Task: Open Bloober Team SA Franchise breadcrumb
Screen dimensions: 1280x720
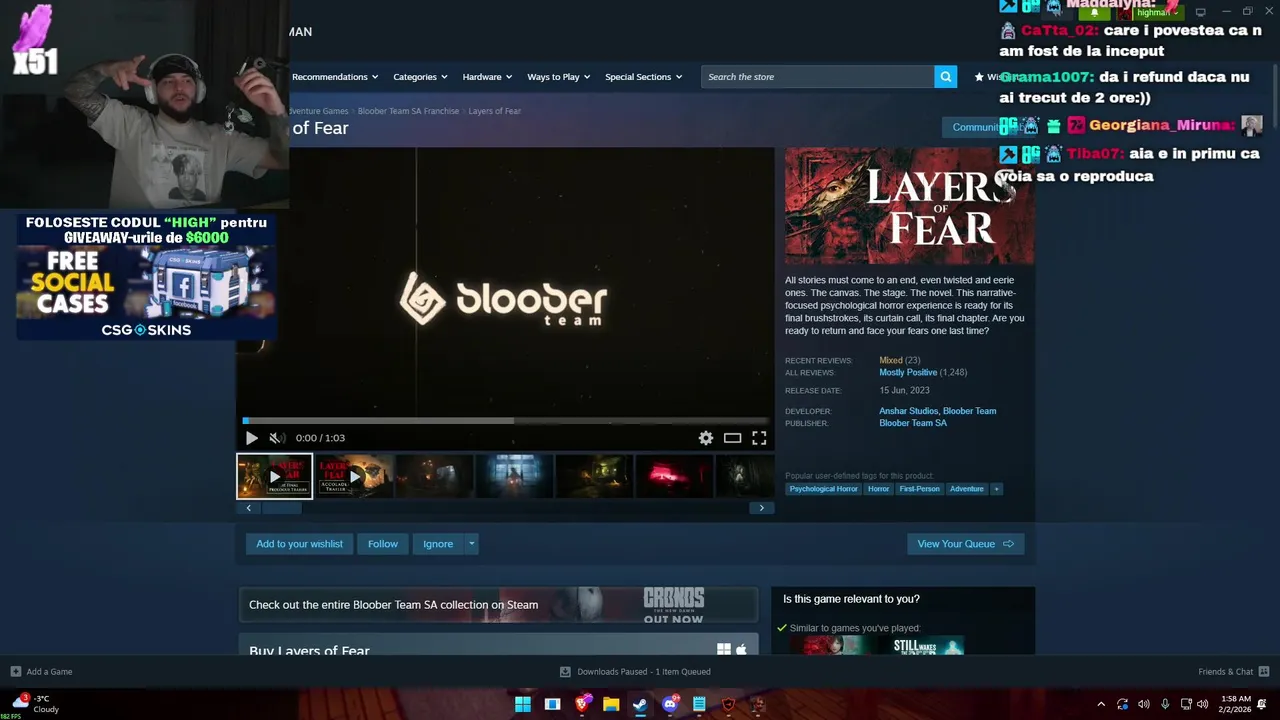Action: (x=408, y=111)
